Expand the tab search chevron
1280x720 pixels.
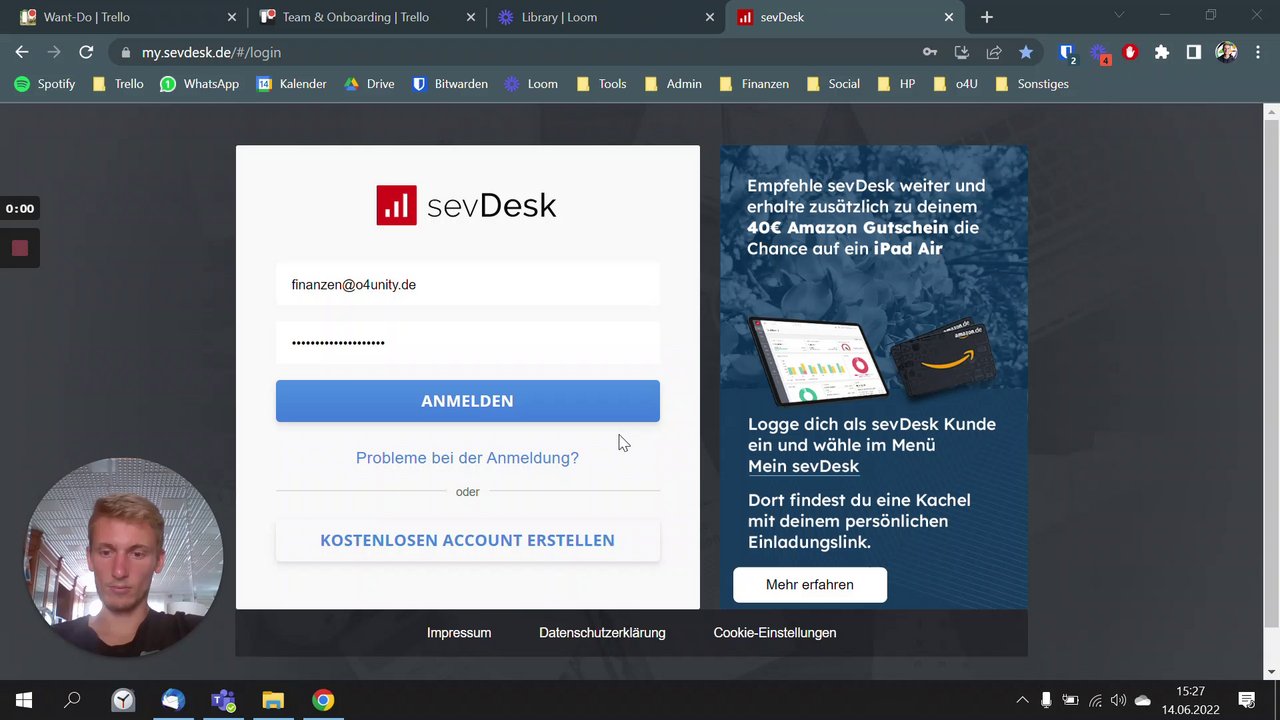(1119, 16)
